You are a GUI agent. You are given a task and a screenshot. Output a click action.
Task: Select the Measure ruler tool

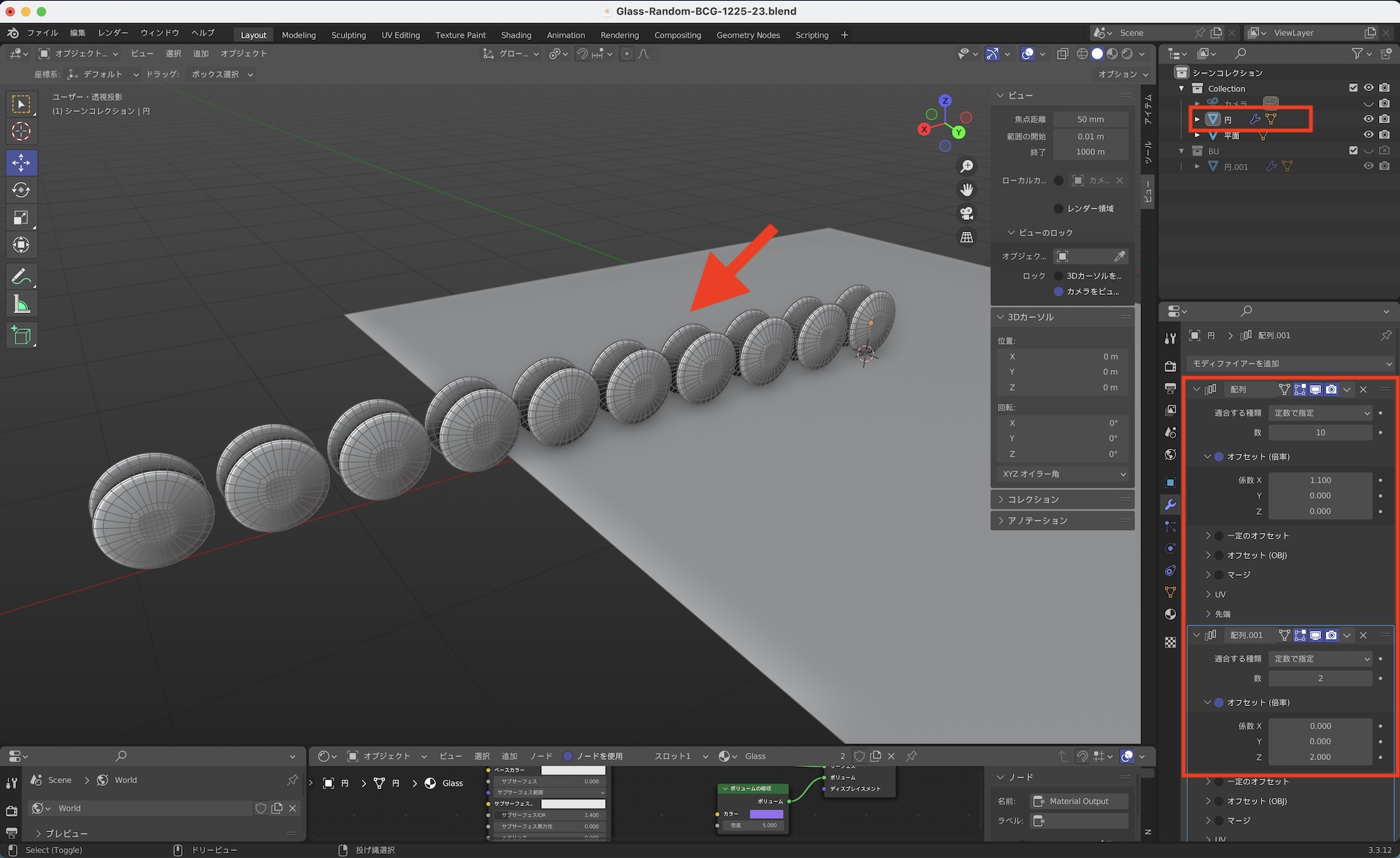(x=21, y=305)
